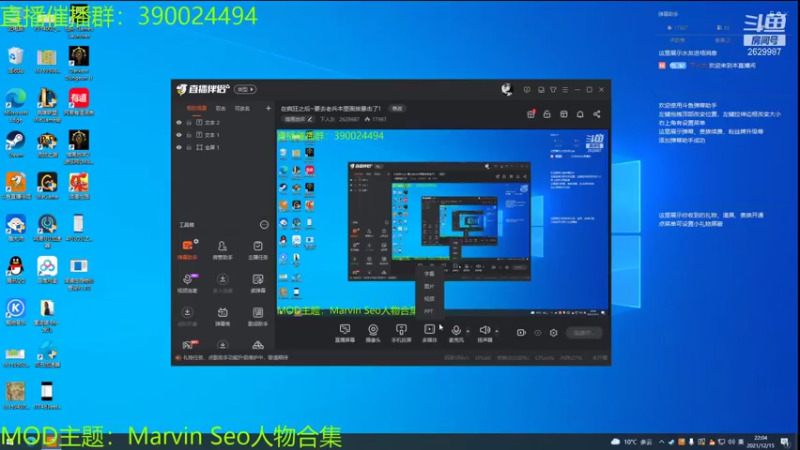The width and height of the screenshot is (800, 450).
Task: Open the 主播任务 tool
Action: coord(258,249)
